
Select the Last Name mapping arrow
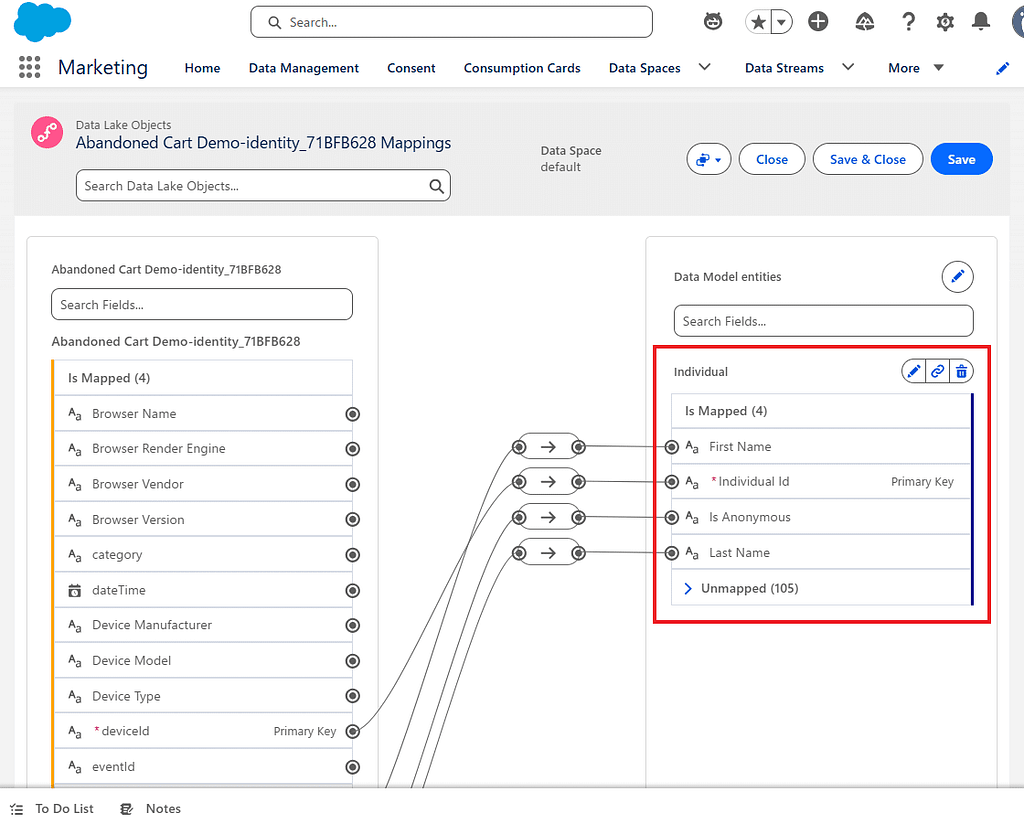548,553
